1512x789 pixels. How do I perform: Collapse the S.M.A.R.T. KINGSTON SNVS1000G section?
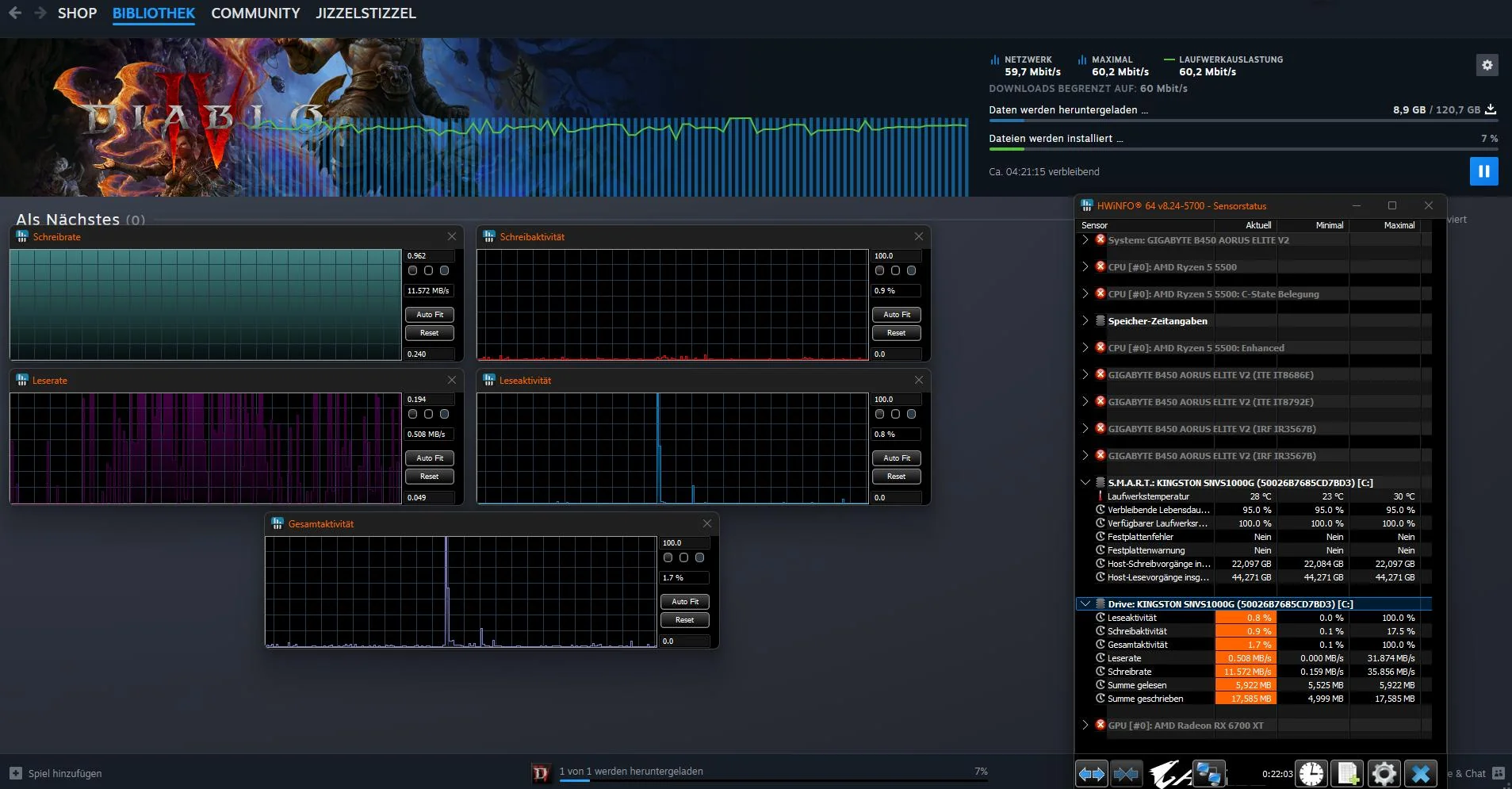[x=1085, y=482]
